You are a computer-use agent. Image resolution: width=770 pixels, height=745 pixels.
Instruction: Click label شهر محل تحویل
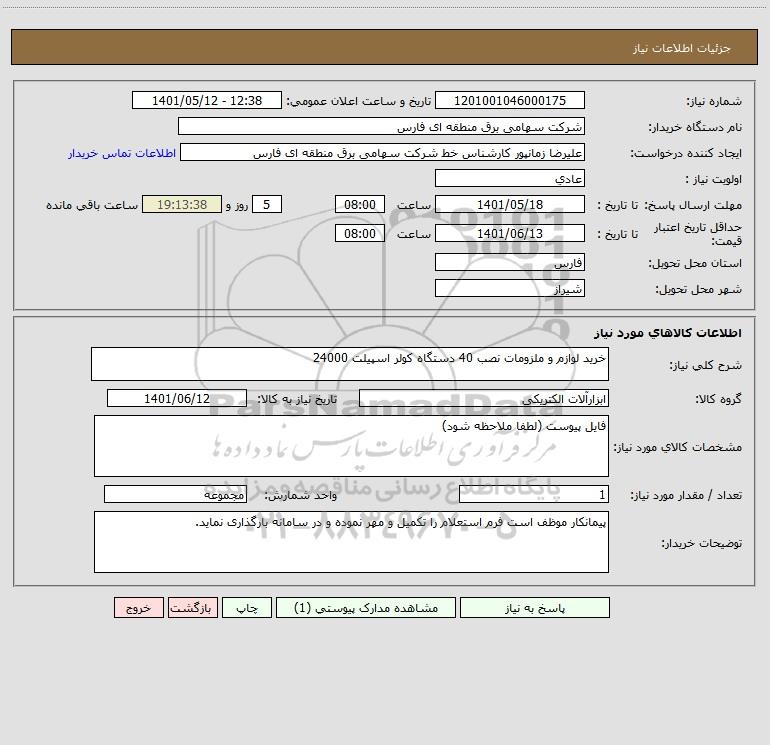pyautogui.click(x=699, y=289)
